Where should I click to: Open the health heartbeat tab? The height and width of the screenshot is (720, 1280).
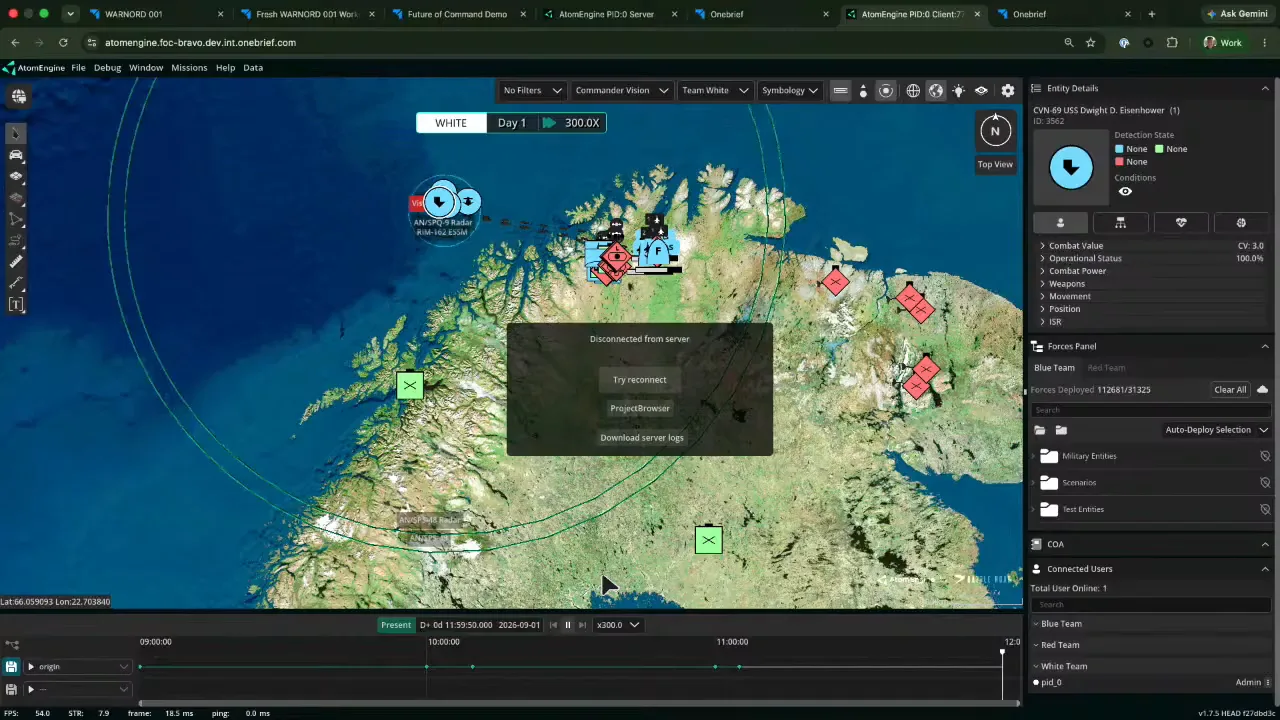[1181, 223]
